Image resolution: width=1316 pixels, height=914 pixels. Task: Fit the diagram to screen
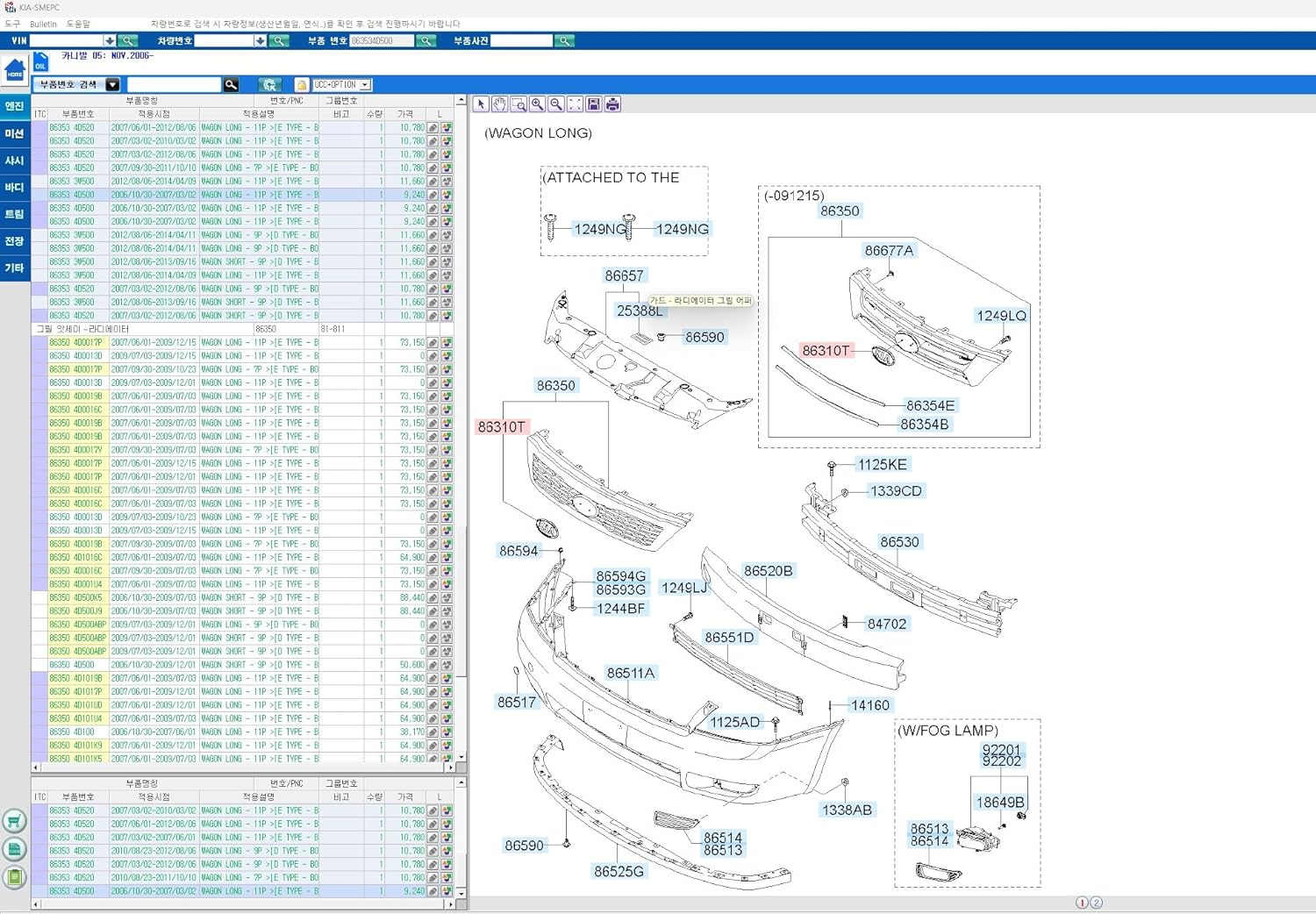pyautogui.click(x=575, y=104)
